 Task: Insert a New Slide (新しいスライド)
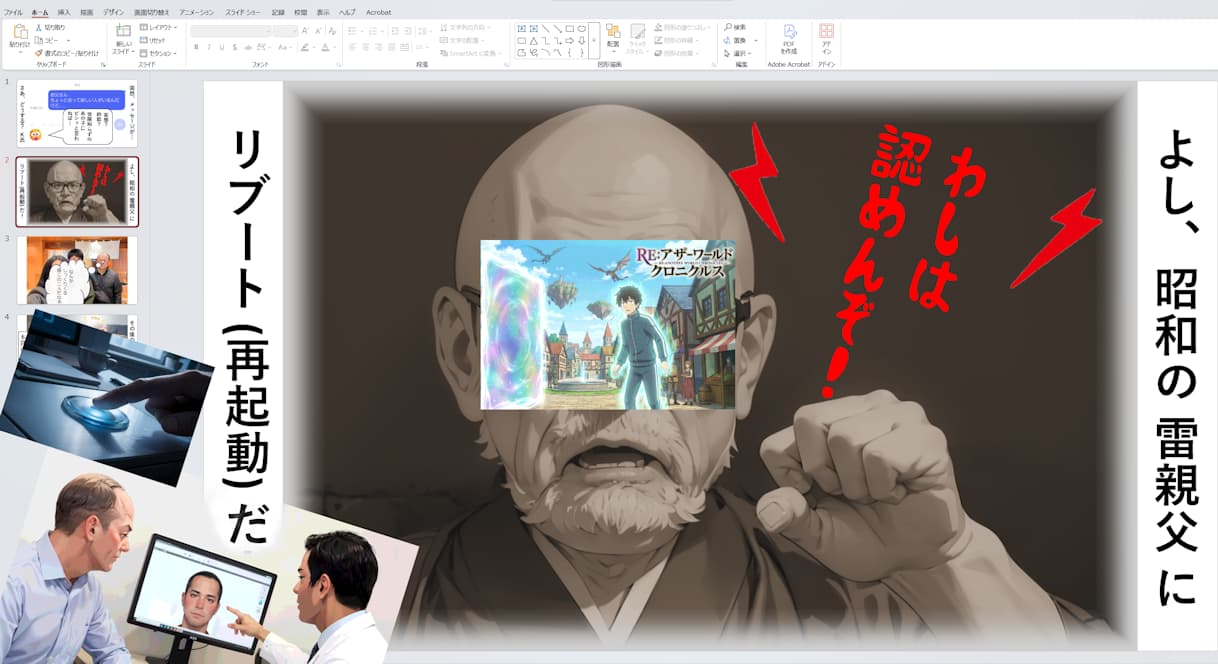click(123, 37)
